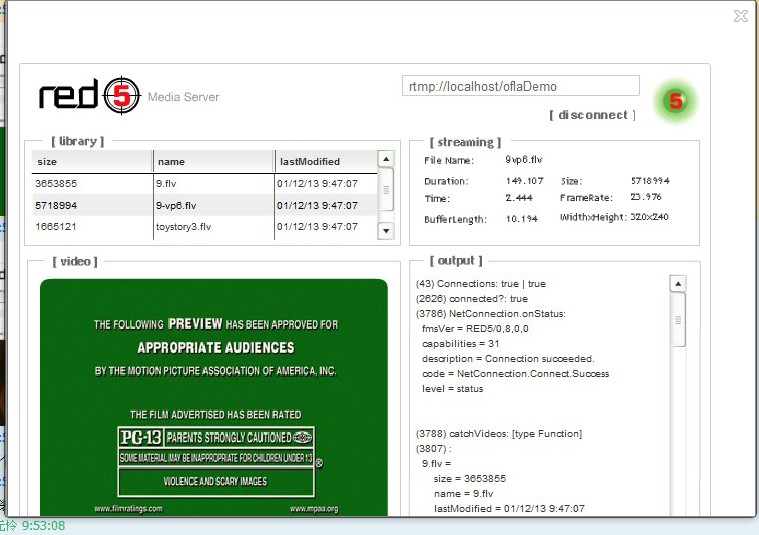Click streaming Size value 5718994
This screenshot has width=759, height=535.
[650, 181]
